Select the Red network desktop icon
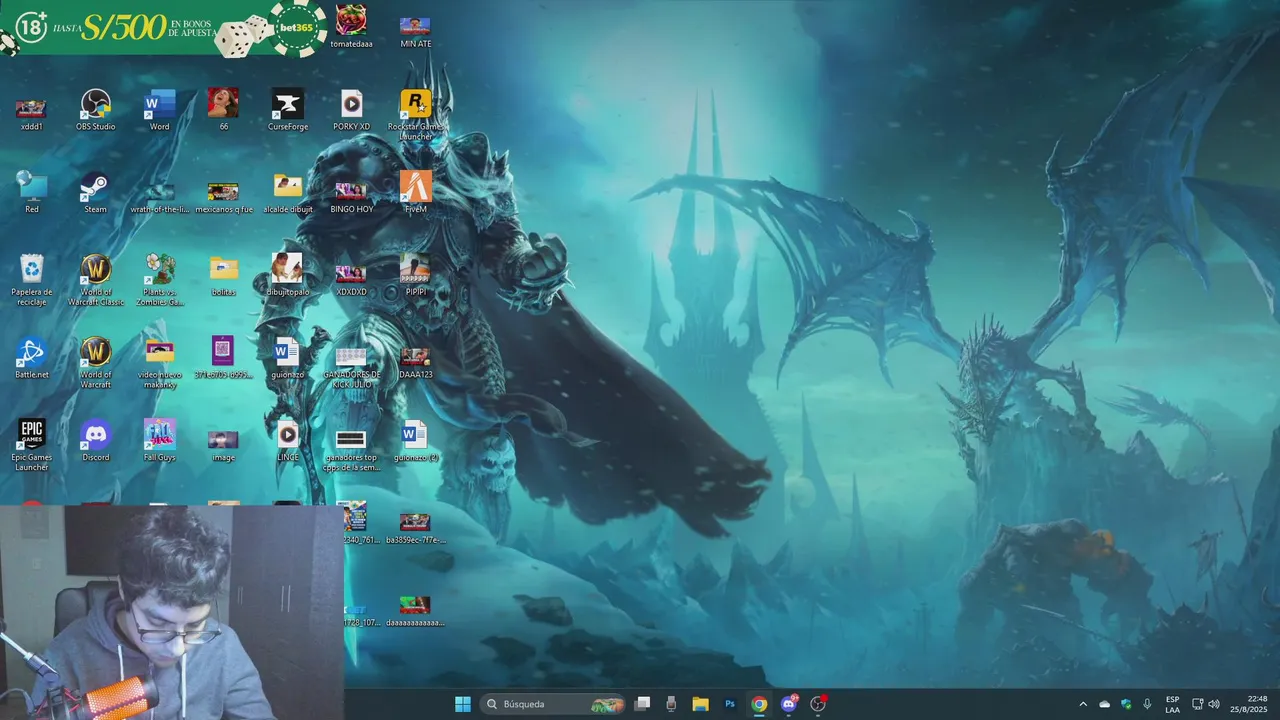The image size is (1280, 720). click(x=32, y=193)
